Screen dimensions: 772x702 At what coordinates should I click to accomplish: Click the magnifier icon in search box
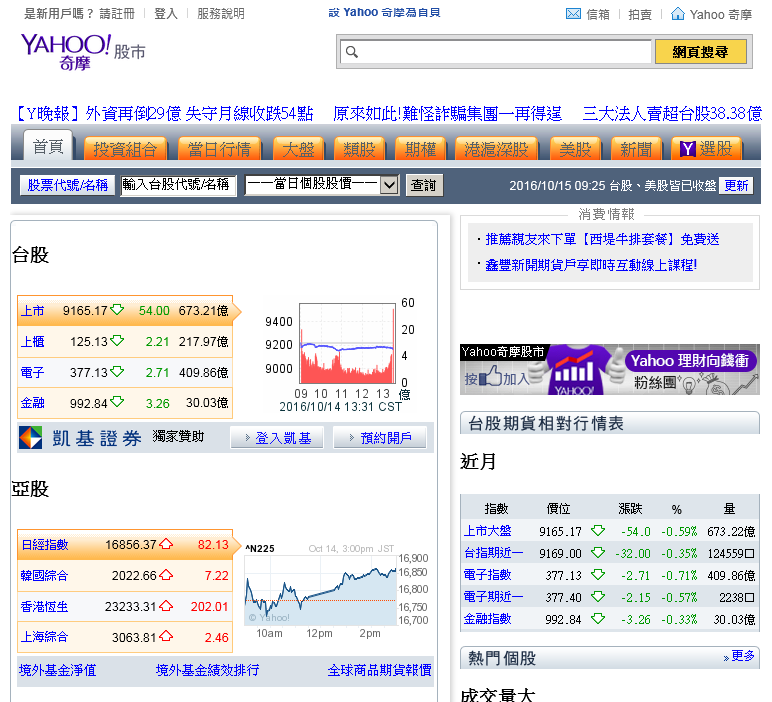[x=352, y=52]
